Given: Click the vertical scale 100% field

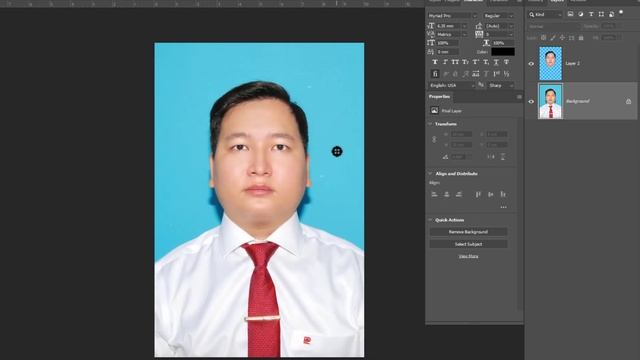Looking at the screenshot, I should [447, 43].
